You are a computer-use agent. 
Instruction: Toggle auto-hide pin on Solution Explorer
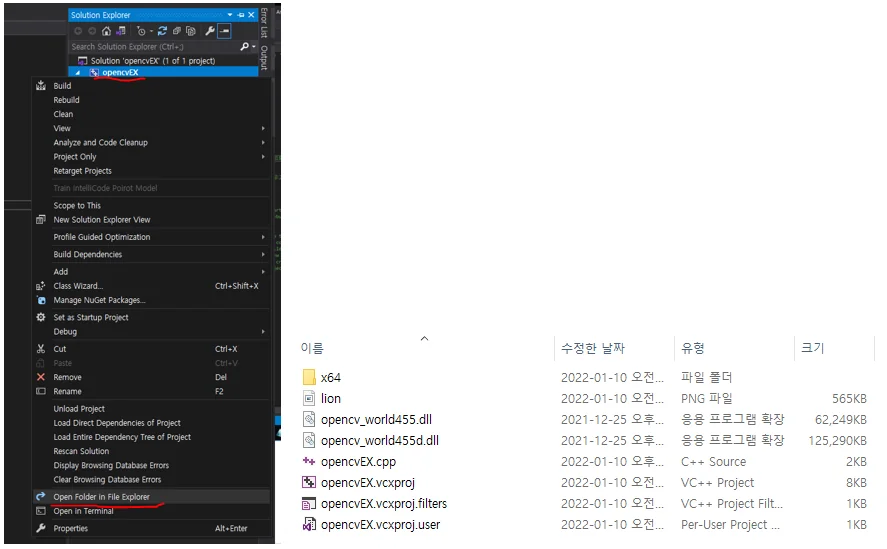click(241, 15)
